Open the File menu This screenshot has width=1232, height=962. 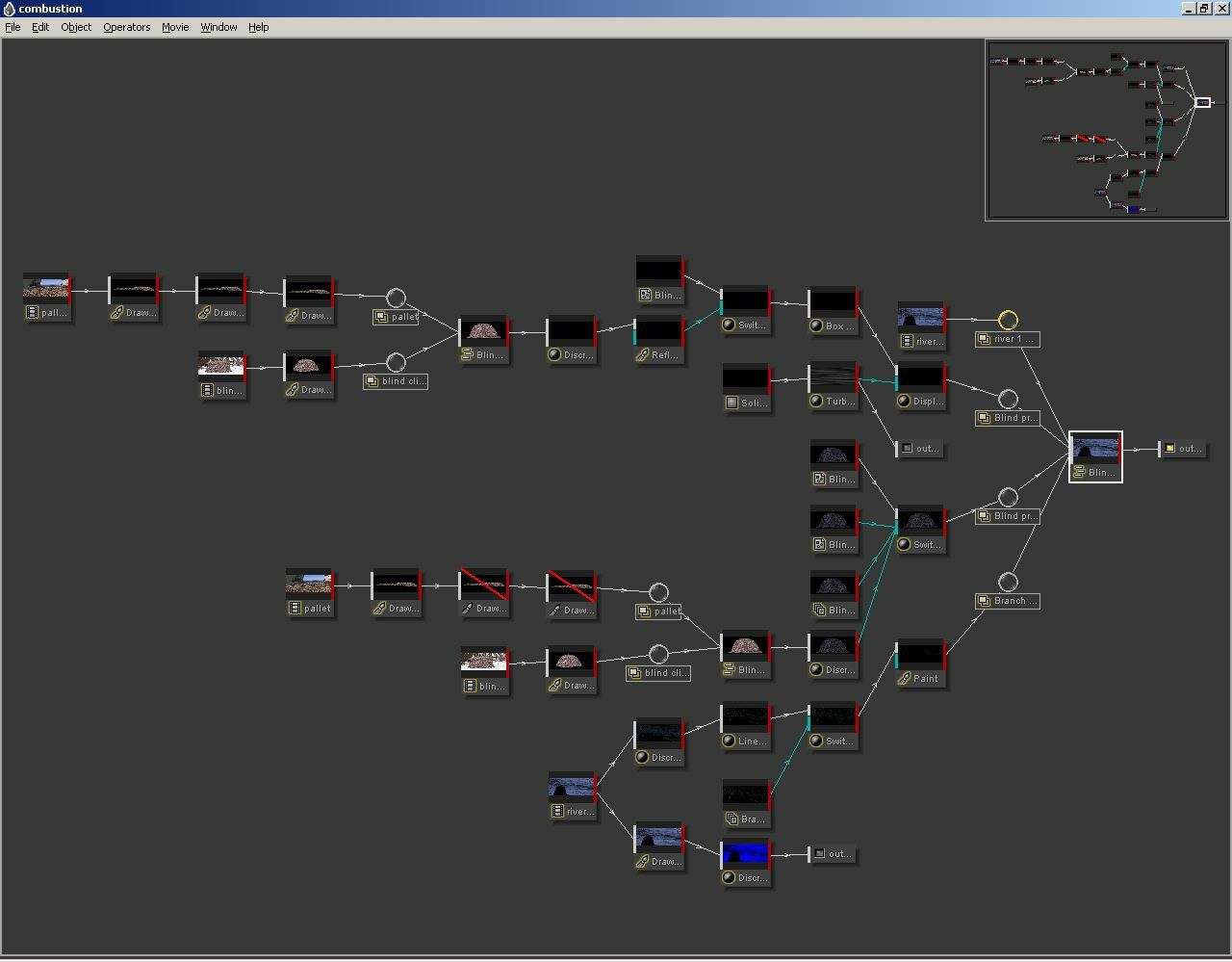13,27
